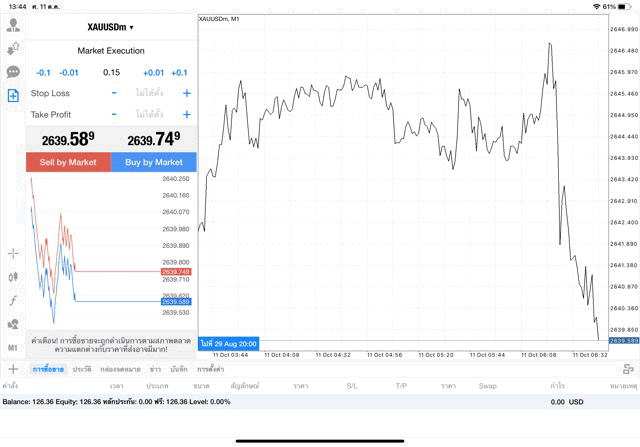Image resolution: width=640 pixels, height=447 pixels.
Task: Enable the crosshair cursor tool
Action: click(x=13, y=253)
